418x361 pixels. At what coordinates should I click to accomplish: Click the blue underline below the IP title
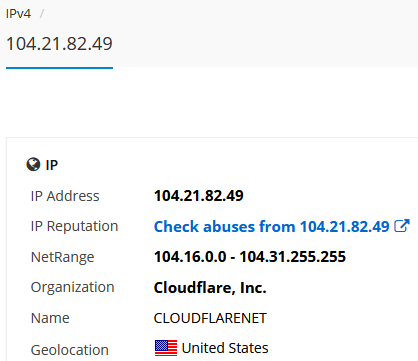pos(59,68)
